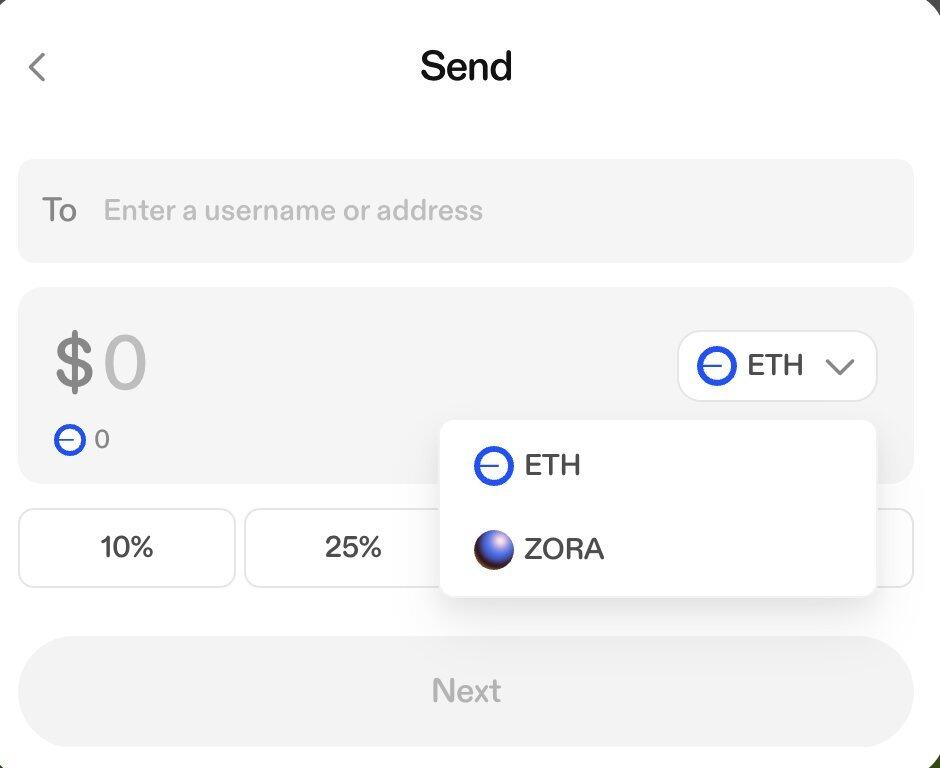The width and height of the screenshot is (940, 768).
Task: Choose ZORA from the token list
Action: [x=564, y=550]
